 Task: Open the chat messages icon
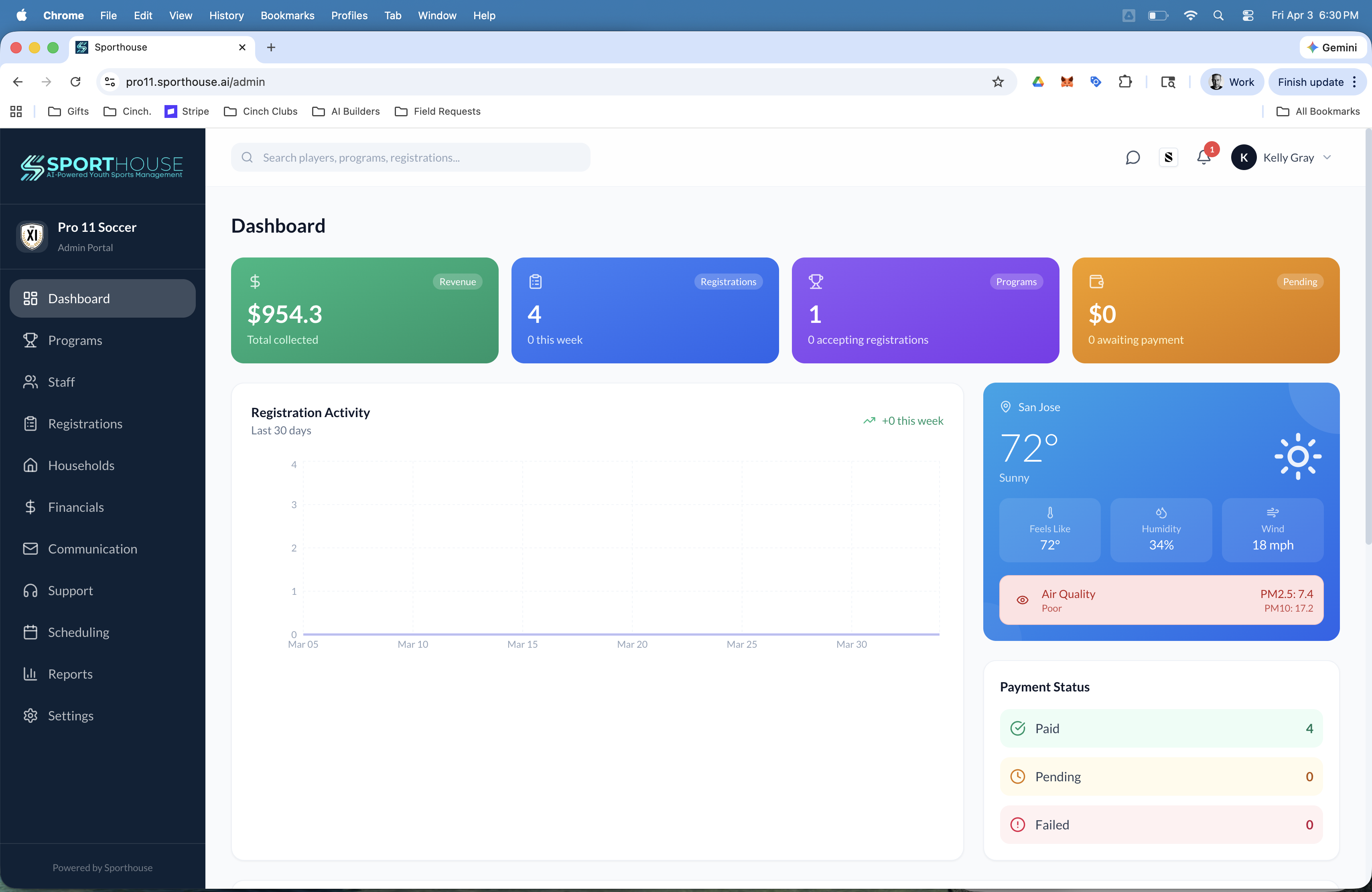click(1132, 157)
